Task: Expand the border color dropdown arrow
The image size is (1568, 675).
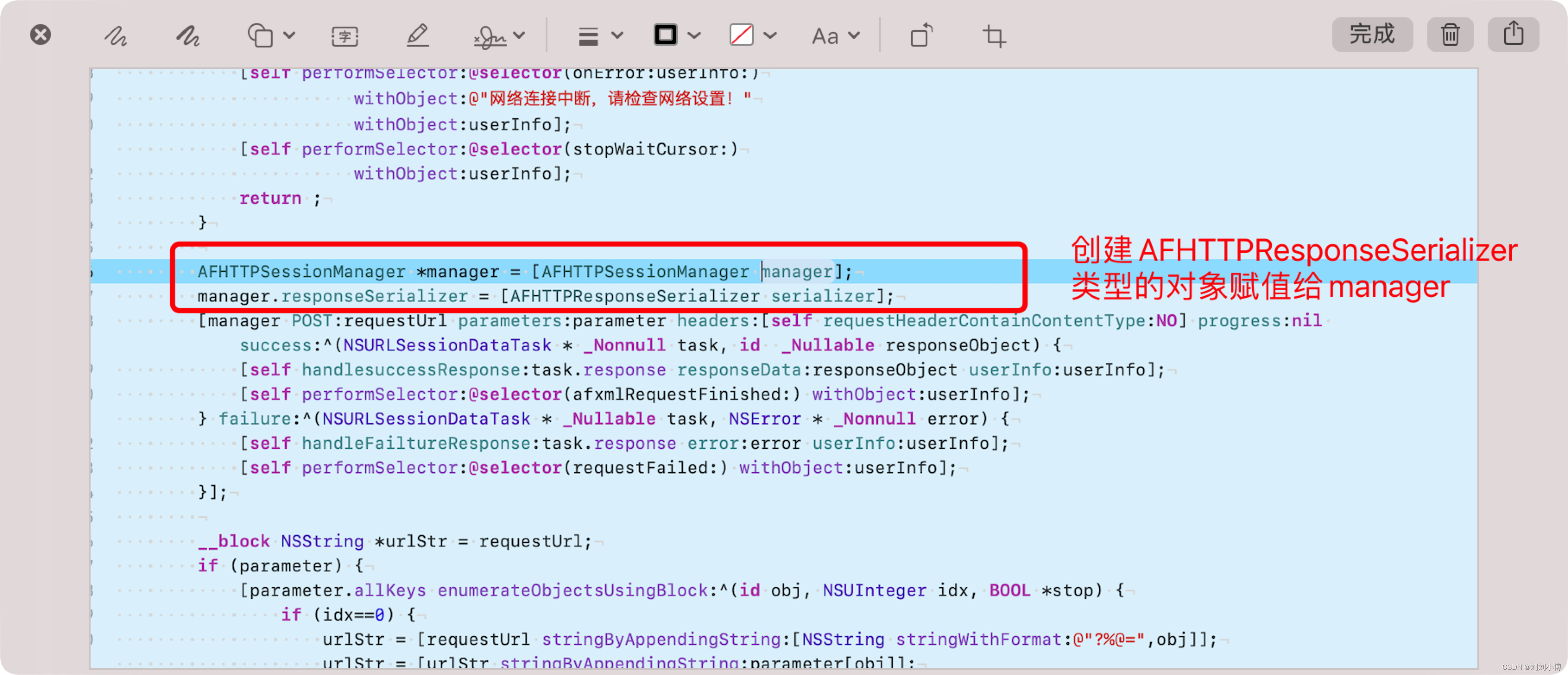Action: (695, 35)
